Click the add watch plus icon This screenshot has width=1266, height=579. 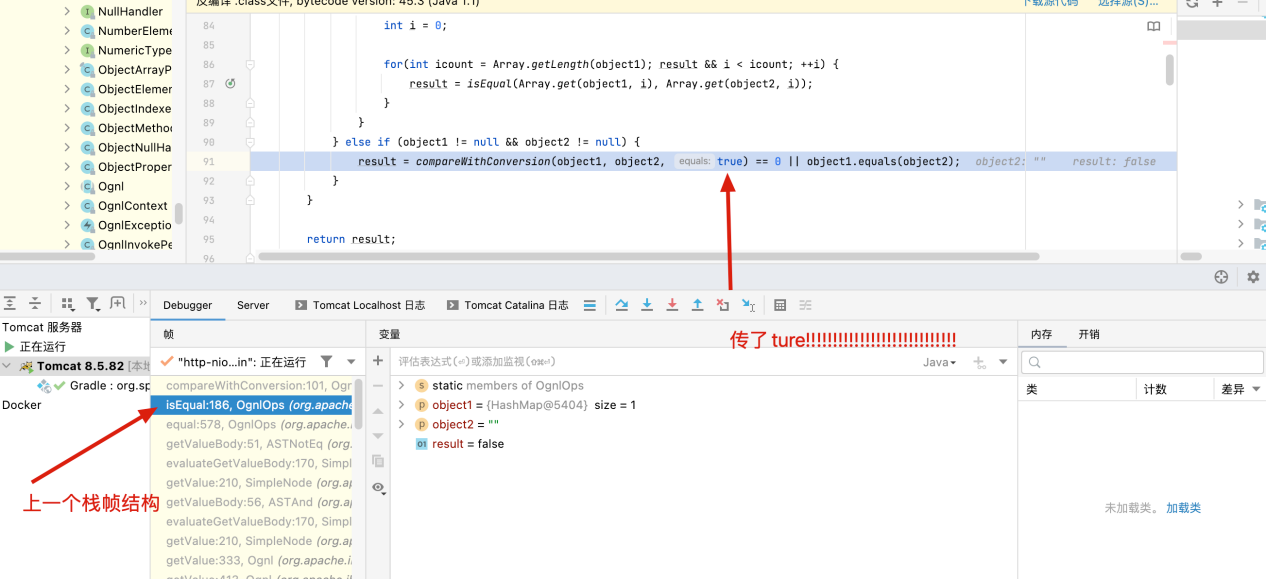tap(378, 361)
